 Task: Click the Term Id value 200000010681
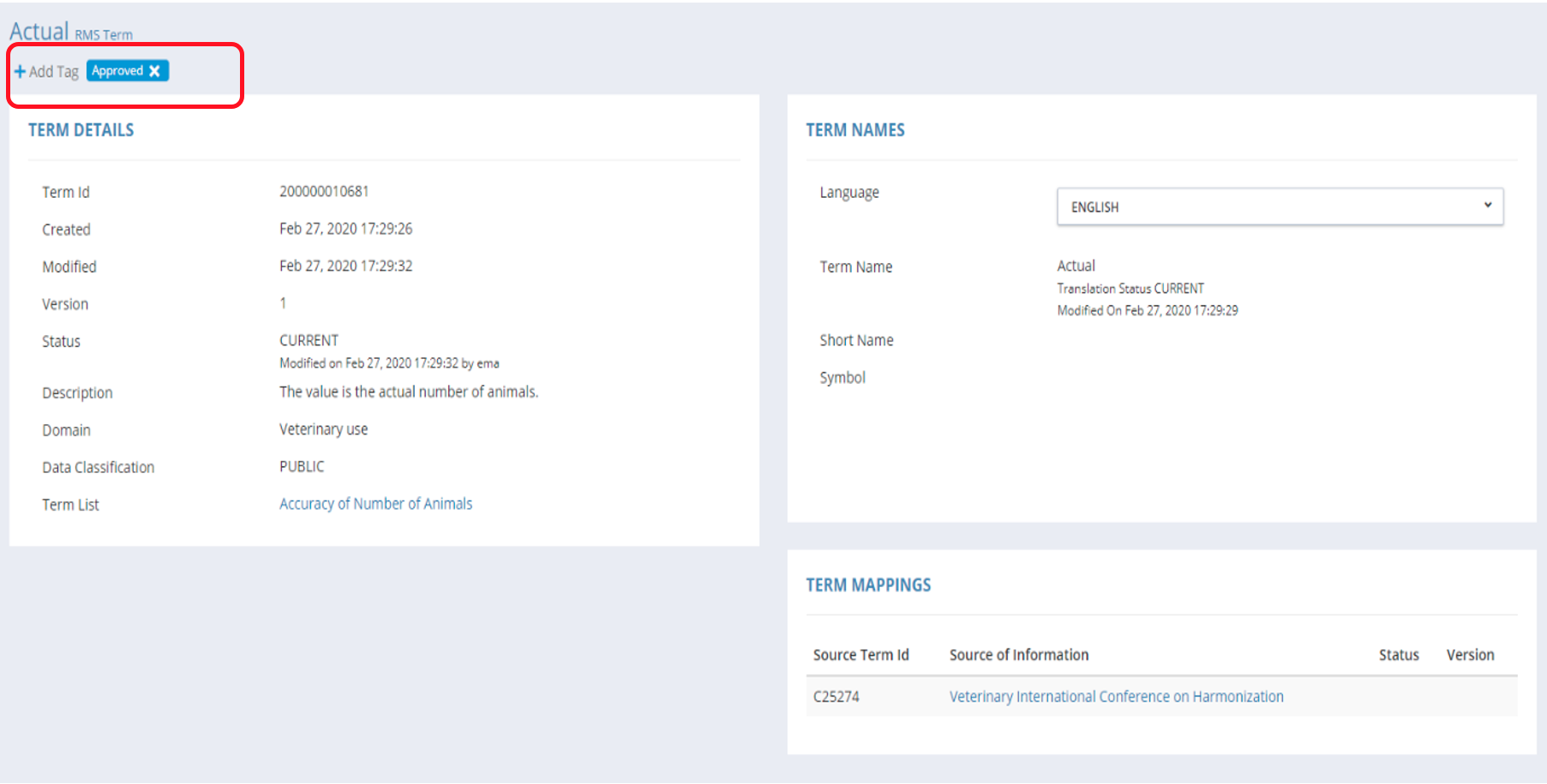click(324, 191)
